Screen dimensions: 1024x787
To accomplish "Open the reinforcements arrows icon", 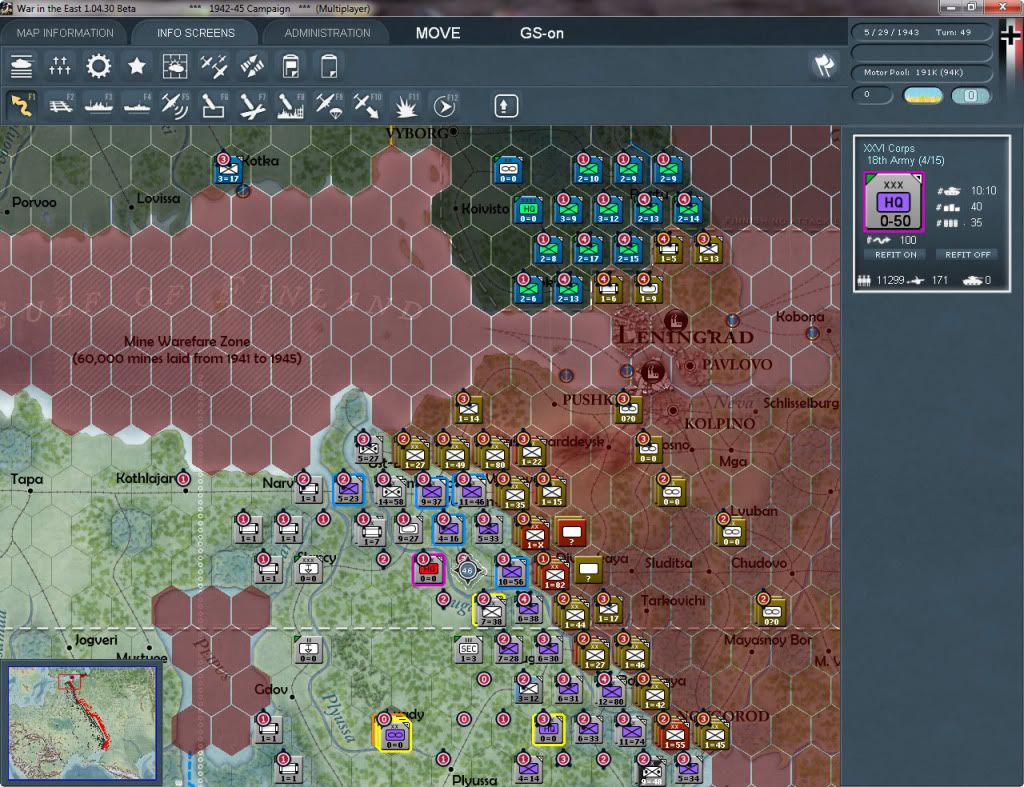I will coord(59,67).
